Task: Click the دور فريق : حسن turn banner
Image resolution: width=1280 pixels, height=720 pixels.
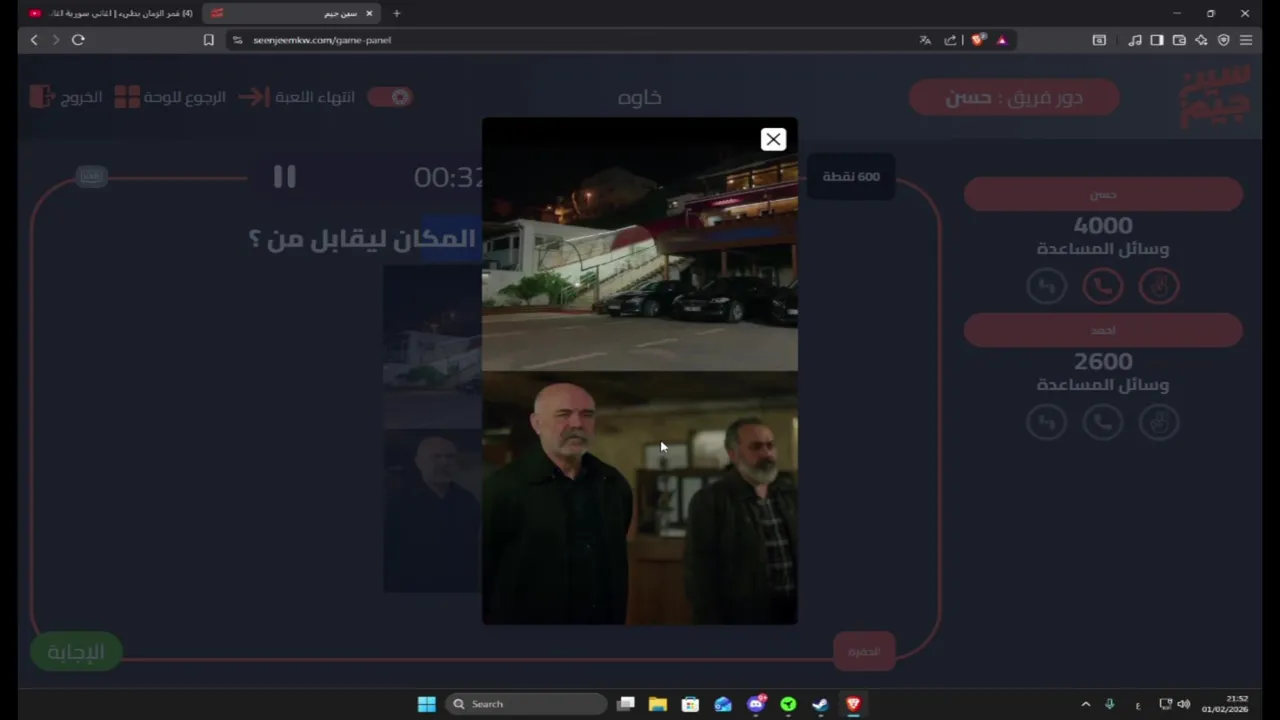Action: (1014, 97)
